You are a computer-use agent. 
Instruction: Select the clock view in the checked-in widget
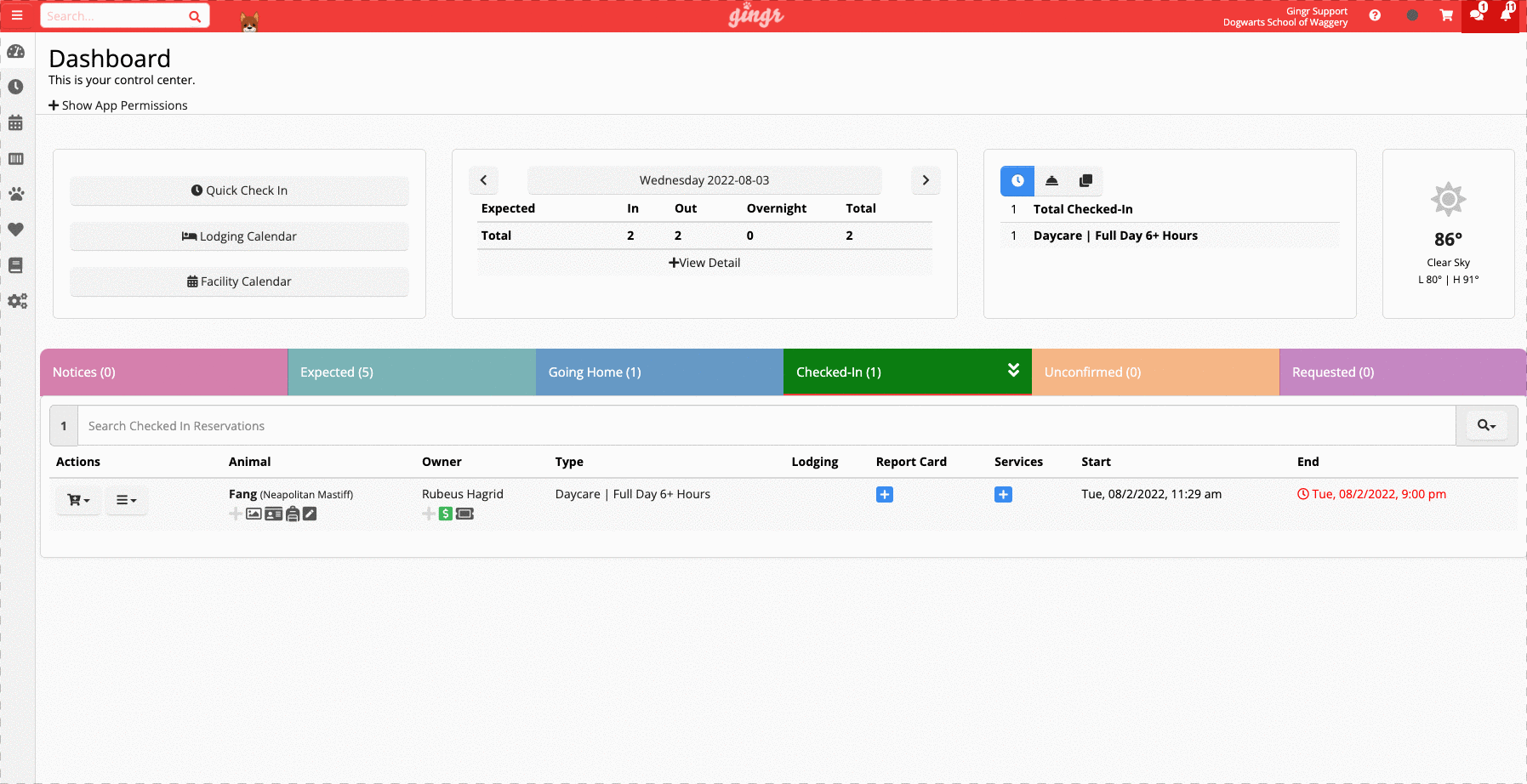pos(1017,180)
